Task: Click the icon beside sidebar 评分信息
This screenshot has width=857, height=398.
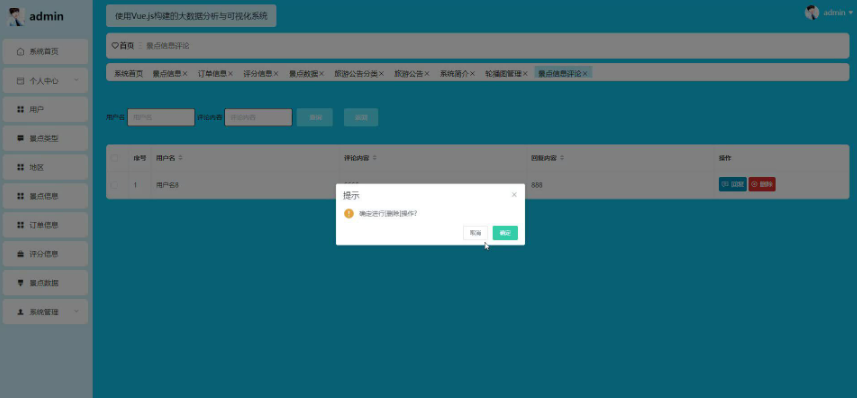Action: click(x=21, y=254)
